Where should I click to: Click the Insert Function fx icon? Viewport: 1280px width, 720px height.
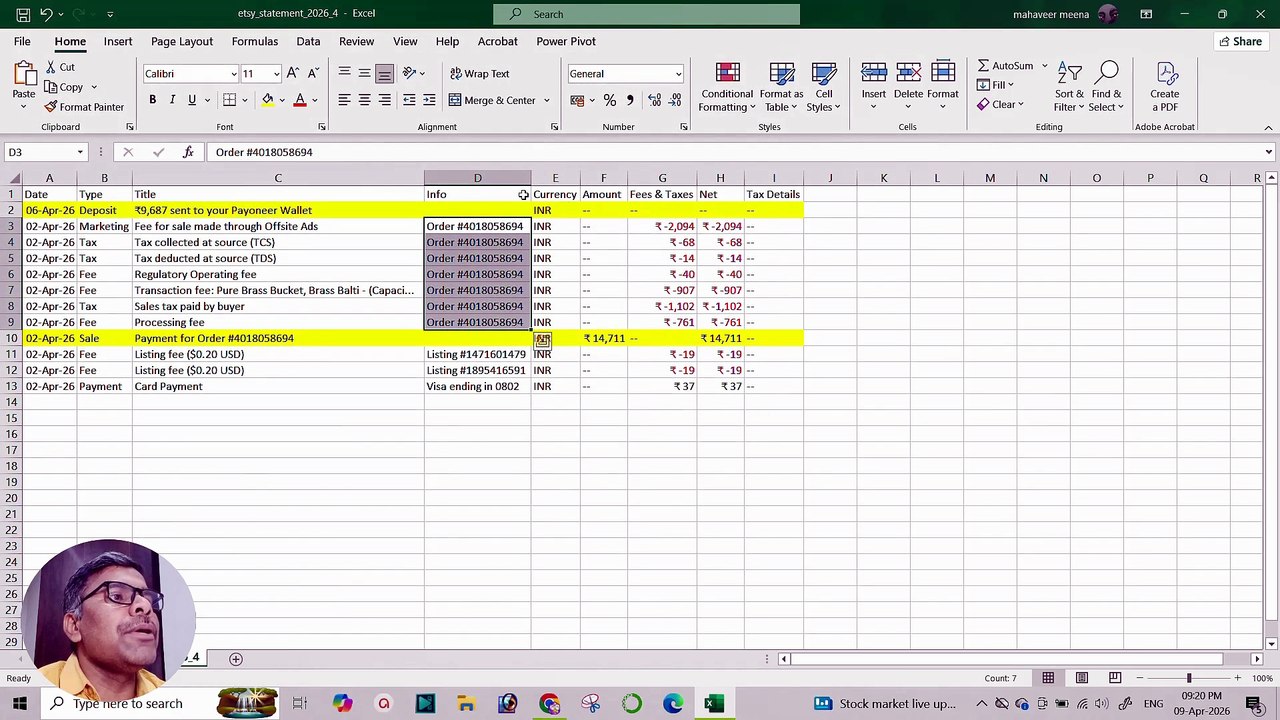point(188,152)
